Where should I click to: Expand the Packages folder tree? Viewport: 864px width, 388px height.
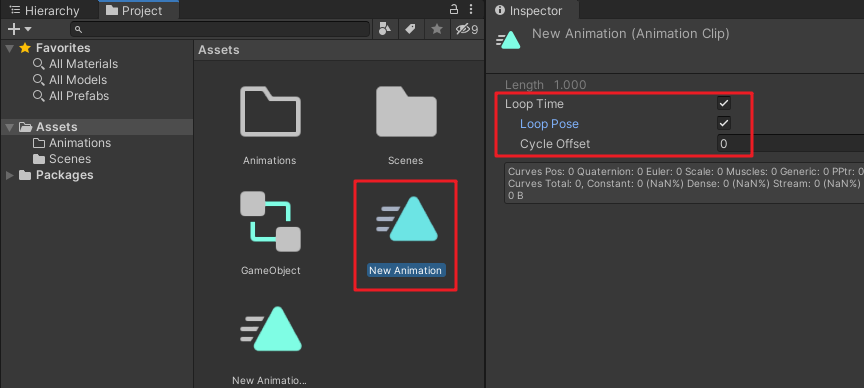(x=9, y=175)
